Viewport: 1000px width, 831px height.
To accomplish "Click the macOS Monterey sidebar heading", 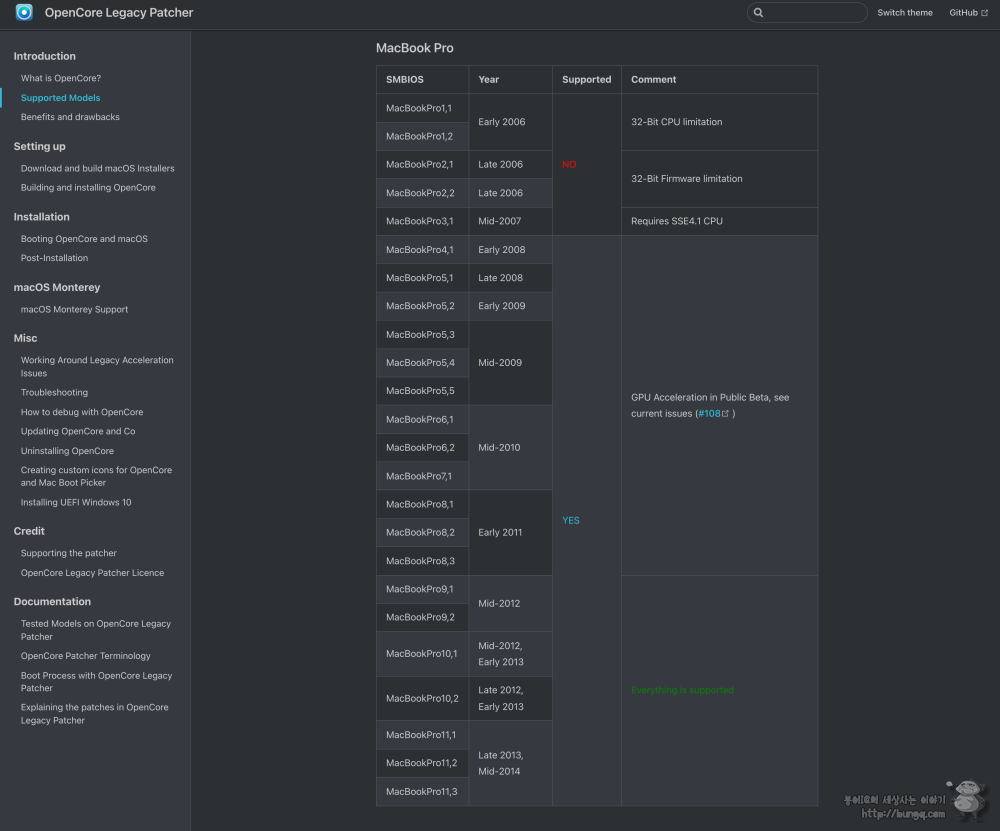I will click(x=57, y=287).
